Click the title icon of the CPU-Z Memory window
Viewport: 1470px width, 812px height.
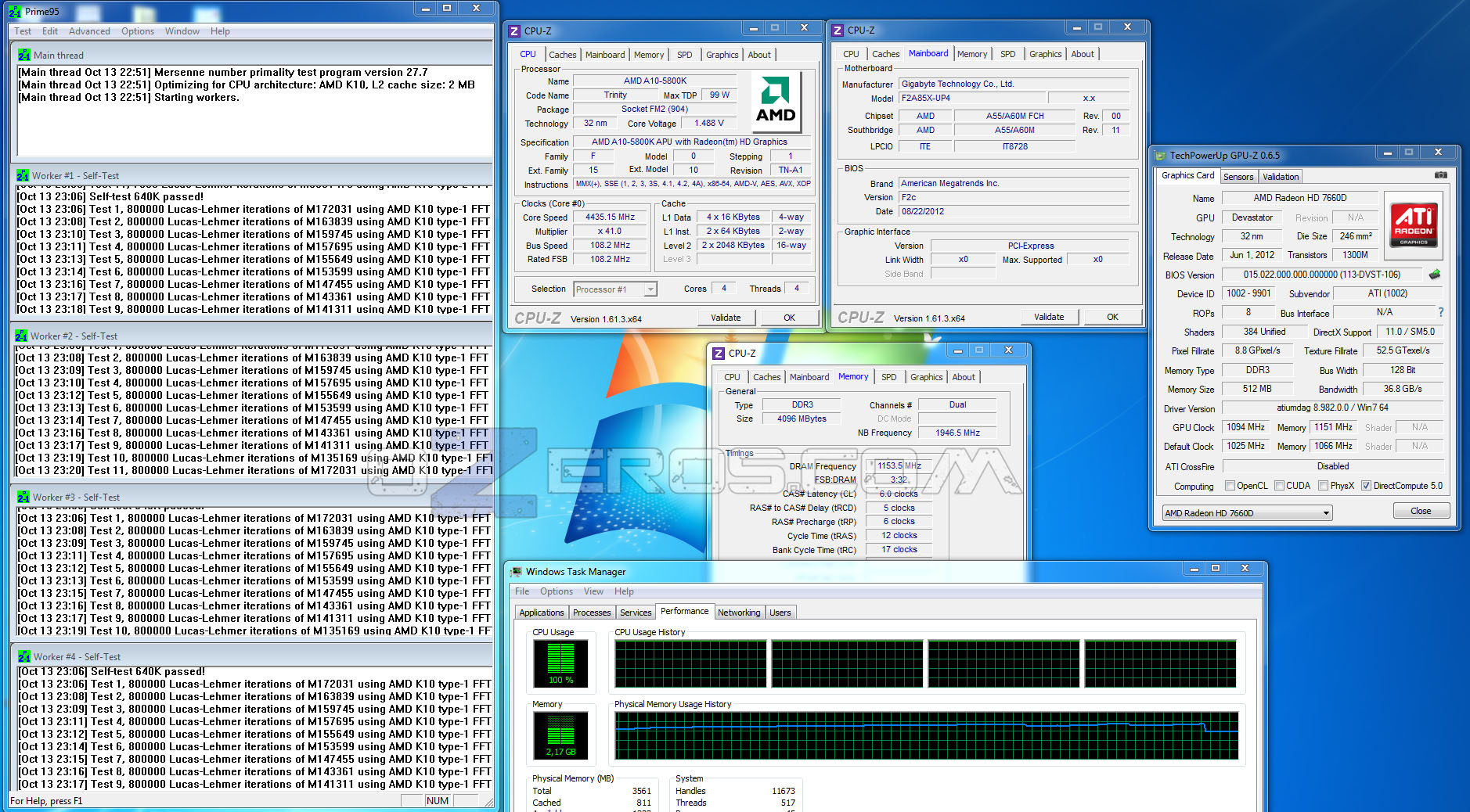point(719,354)
